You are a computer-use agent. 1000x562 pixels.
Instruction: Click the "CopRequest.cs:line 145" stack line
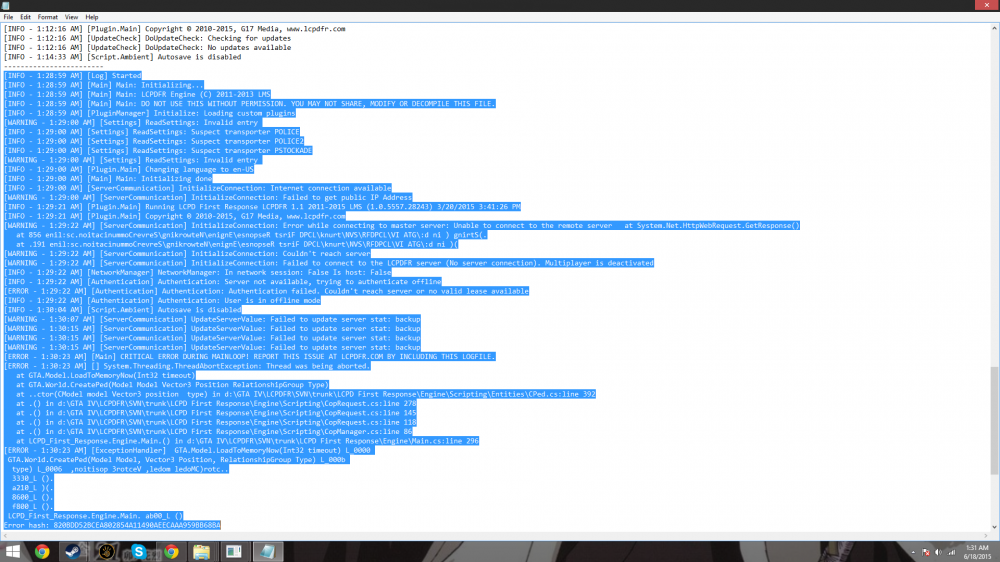216,413
